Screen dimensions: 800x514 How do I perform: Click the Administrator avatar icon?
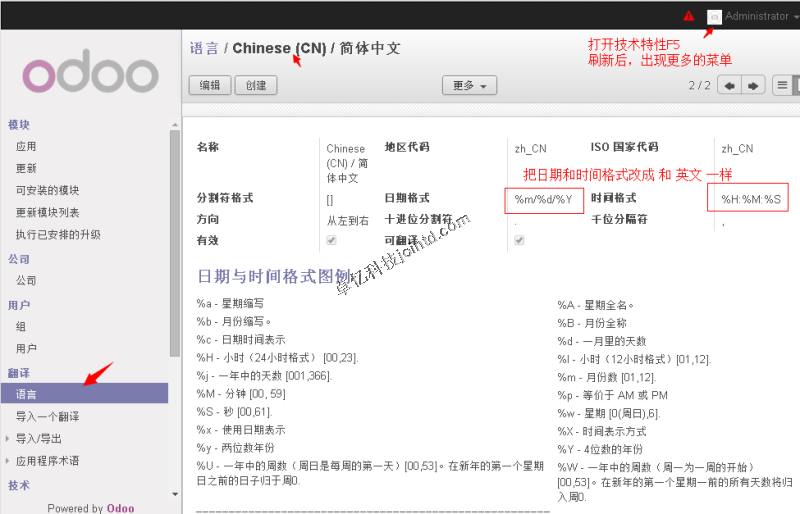click(x=714, y=16)
